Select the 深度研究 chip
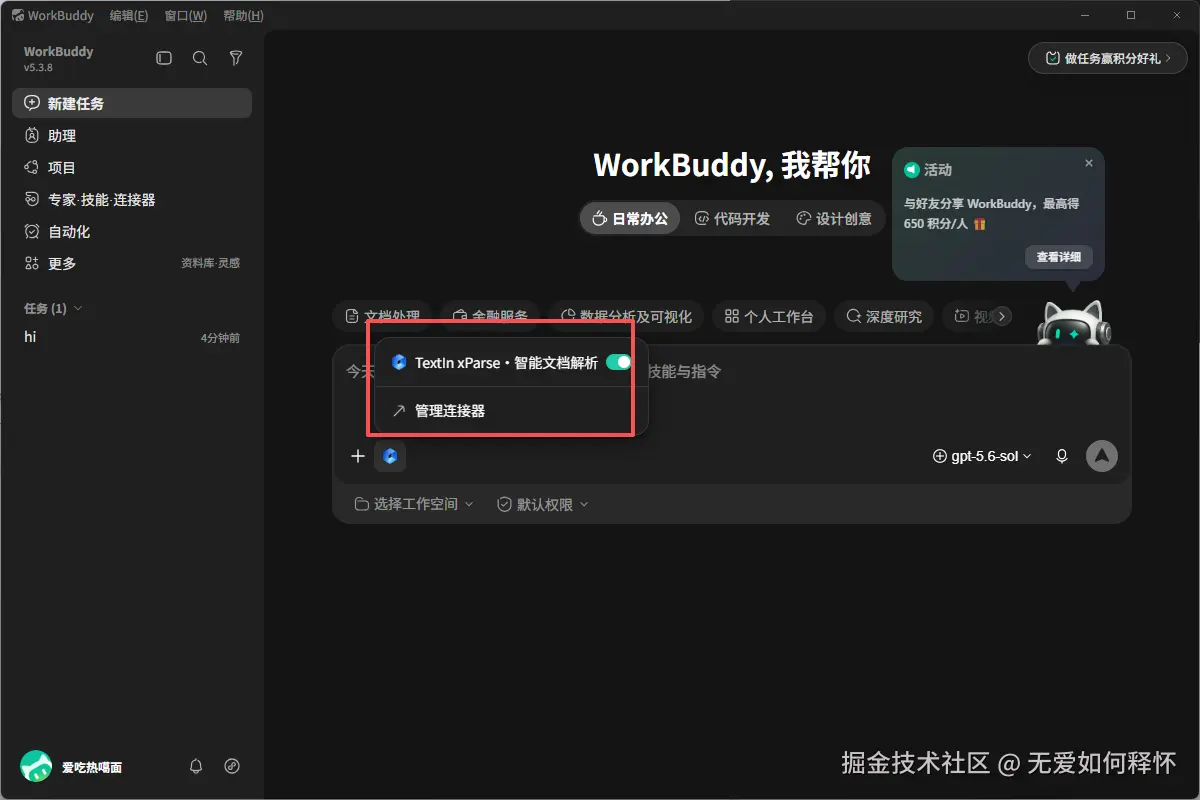1200x800 pixels. 884,316
